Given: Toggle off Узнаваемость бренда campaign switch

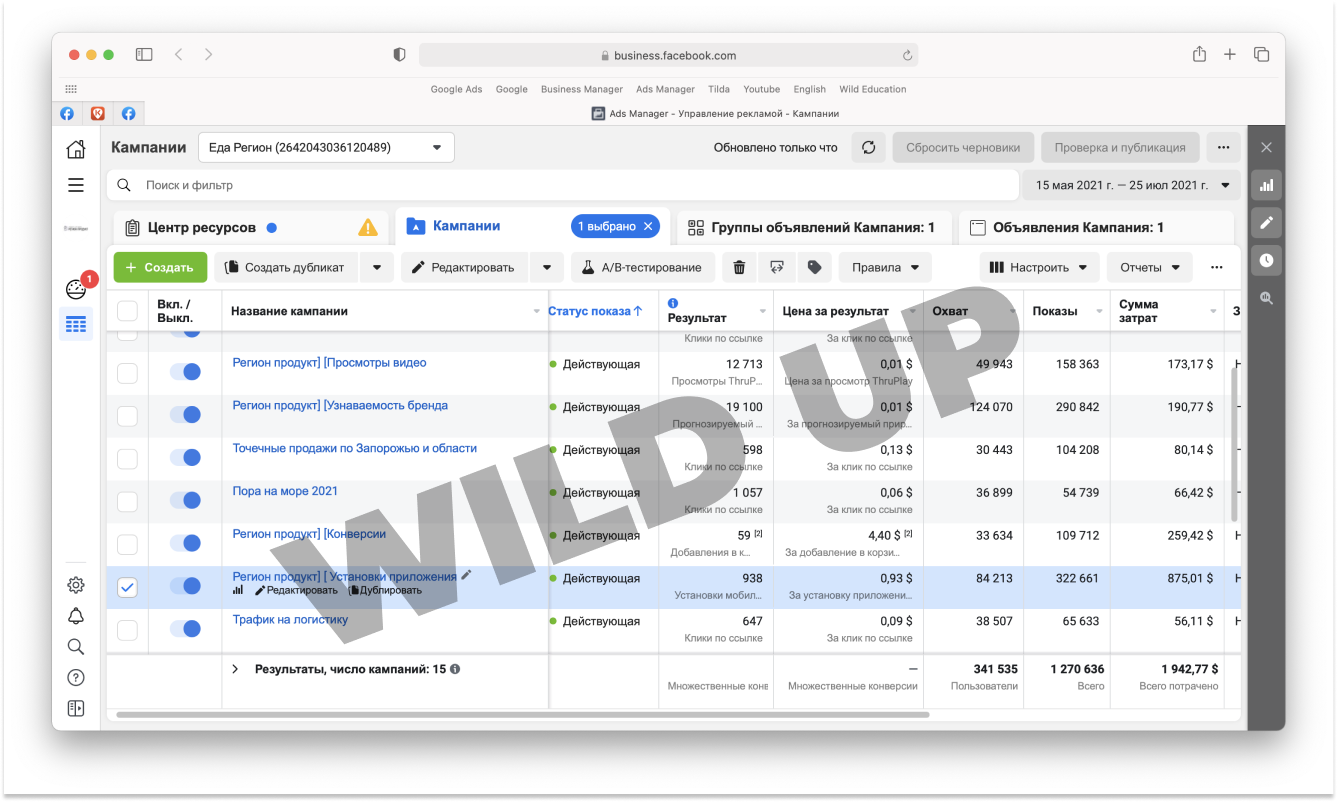Looking at the screenshot, I should pos(185,415).
